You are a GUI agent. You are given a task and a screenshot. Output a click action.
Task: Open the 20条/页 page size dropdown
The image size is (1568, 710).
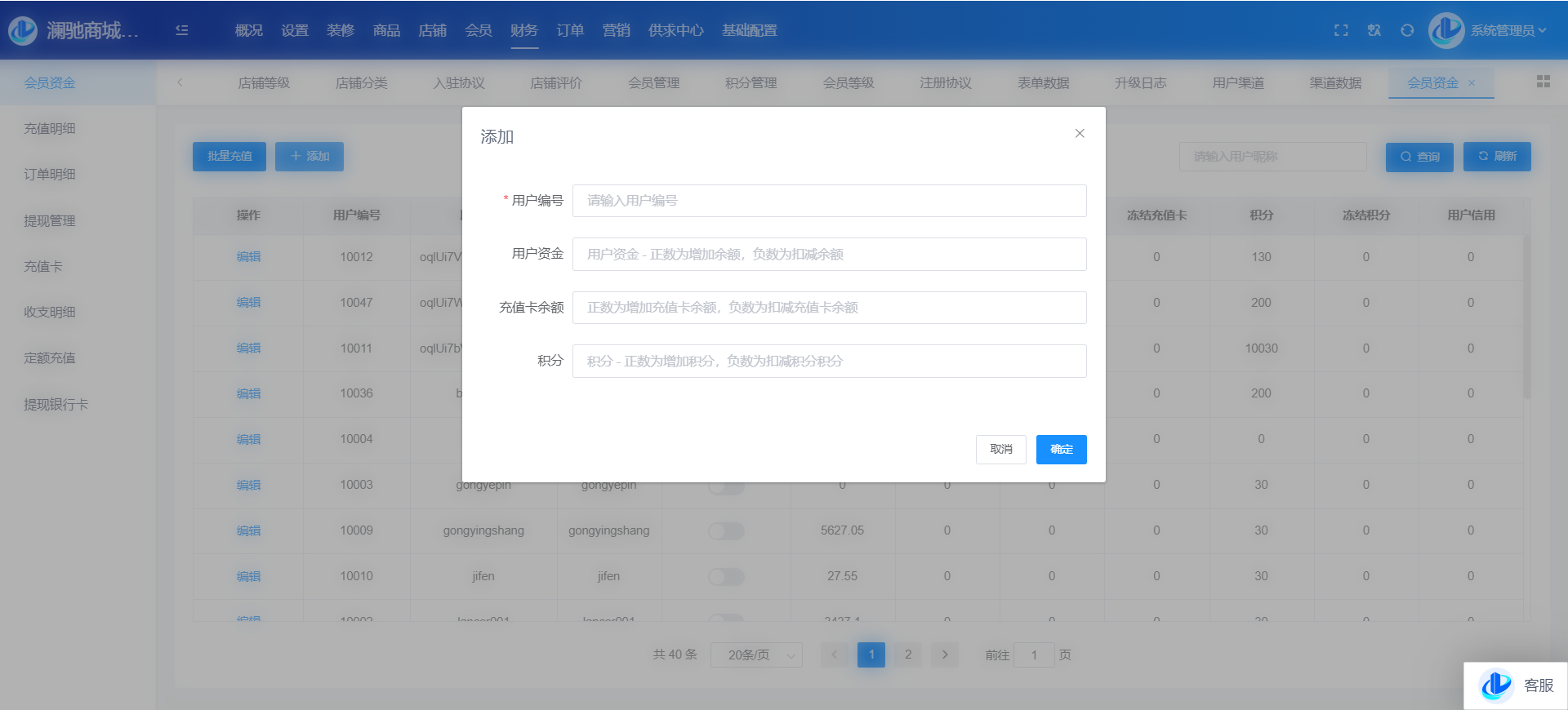756,655
